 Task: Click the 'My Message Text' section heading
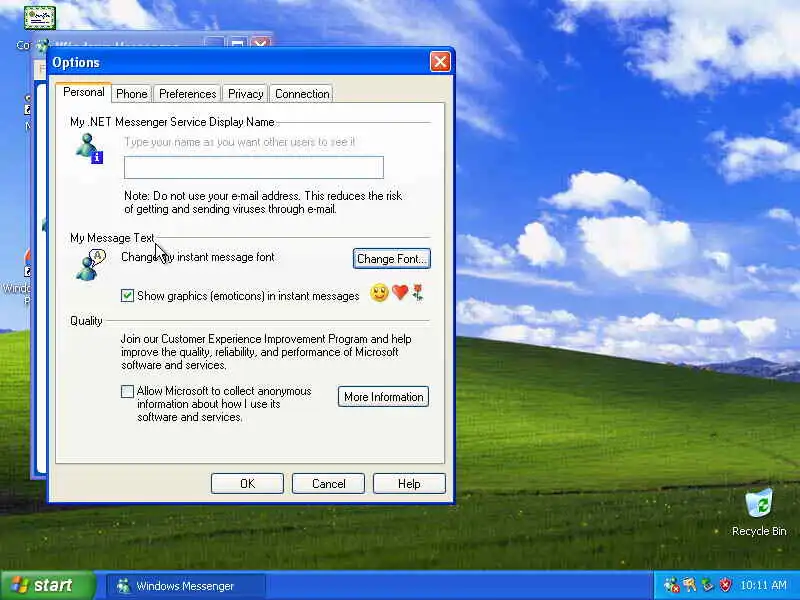(112, 238)
